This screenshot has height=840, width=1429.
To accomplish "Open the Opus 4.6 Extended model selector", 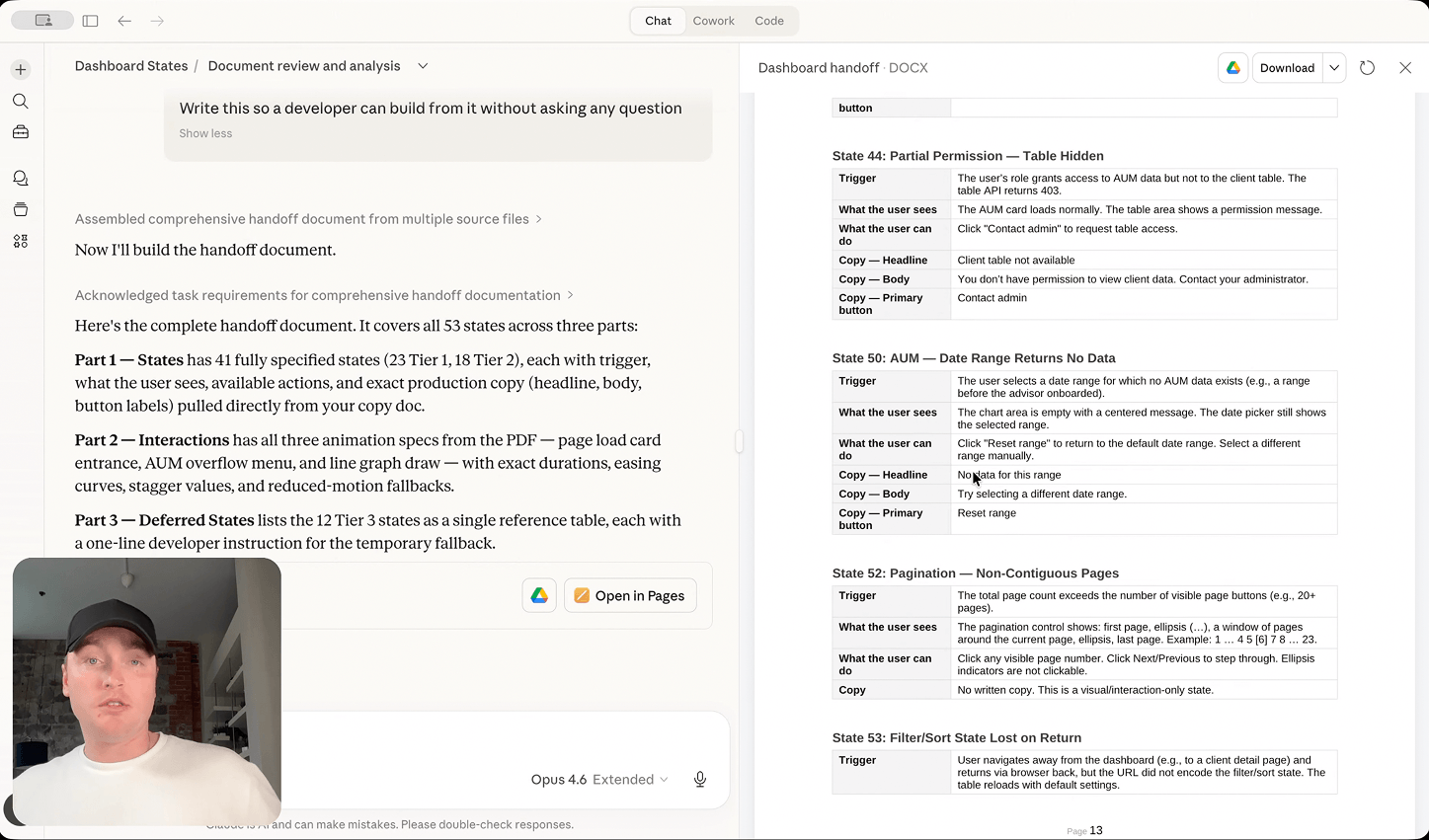I will [x=599, y=780].
